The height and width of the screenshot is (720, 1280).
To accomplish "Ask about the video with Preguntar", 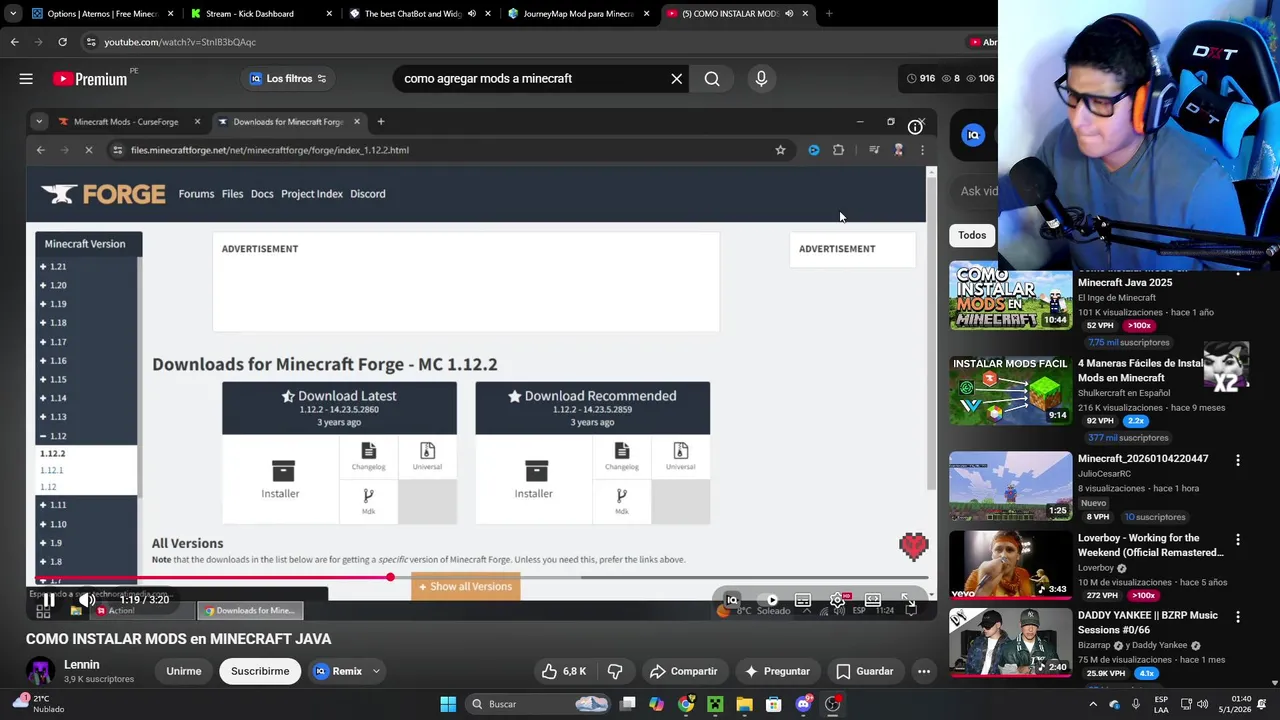I will point(777,671).
